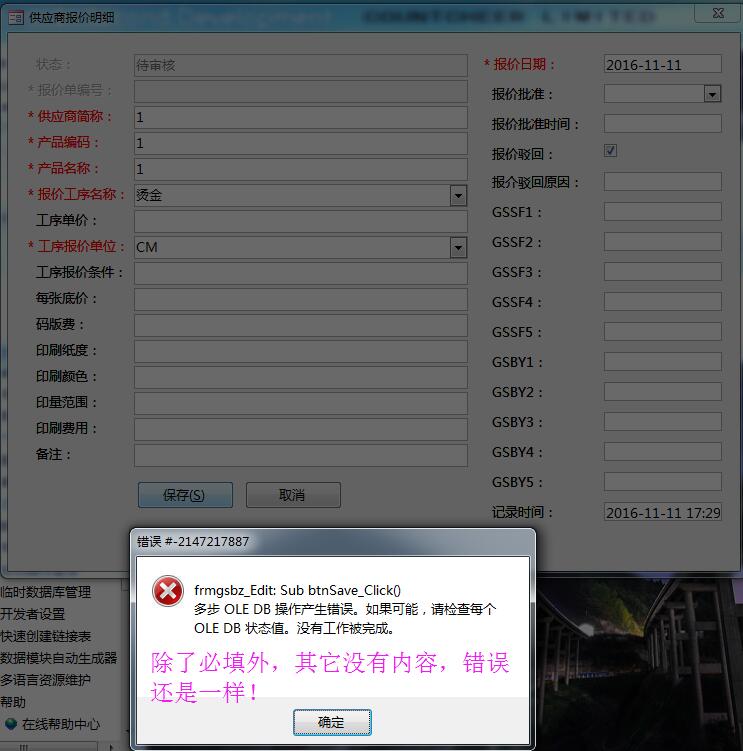Open 快速创建链接表 menu entry

click(x=46, y=636)
